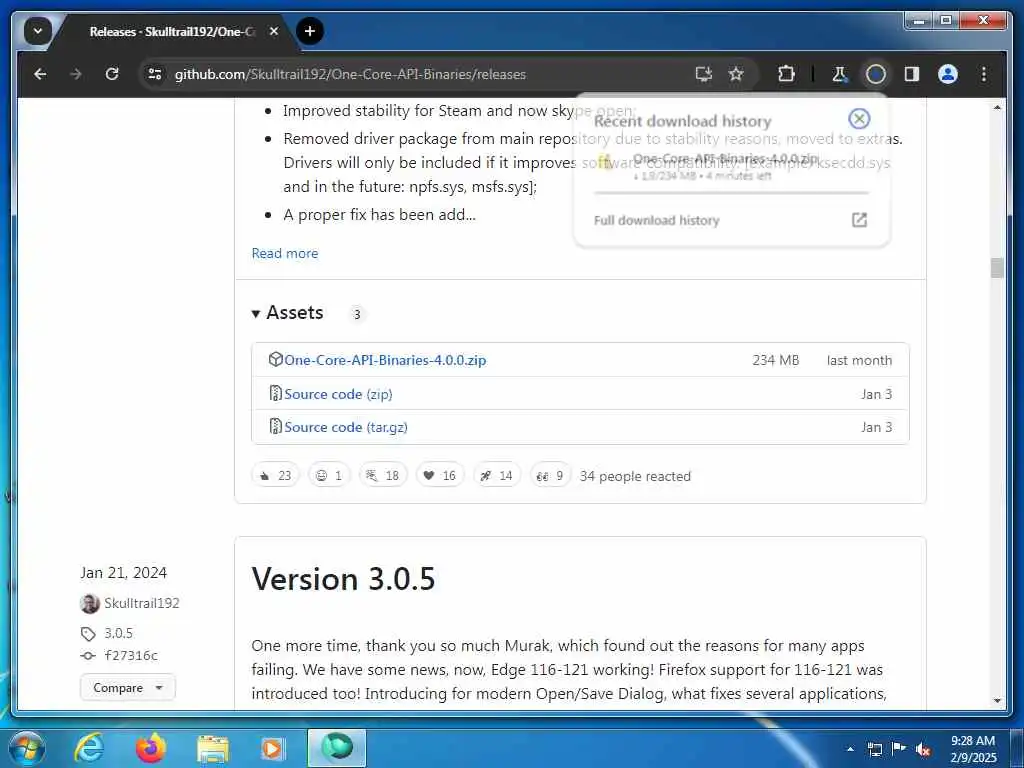The height and width of the screenshot is (768, 1024).
Task: Open a new tab with plus button
Action: [310, 31]
